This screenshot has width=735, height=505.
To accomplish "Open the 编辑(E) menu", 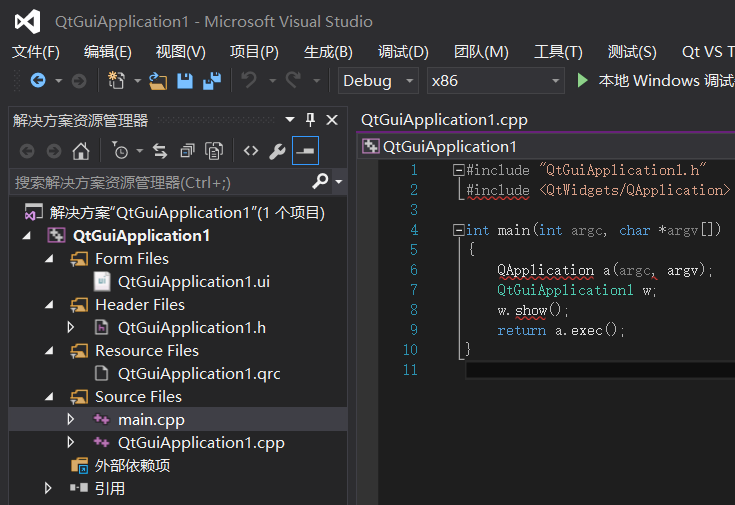I will coord(108,52).
